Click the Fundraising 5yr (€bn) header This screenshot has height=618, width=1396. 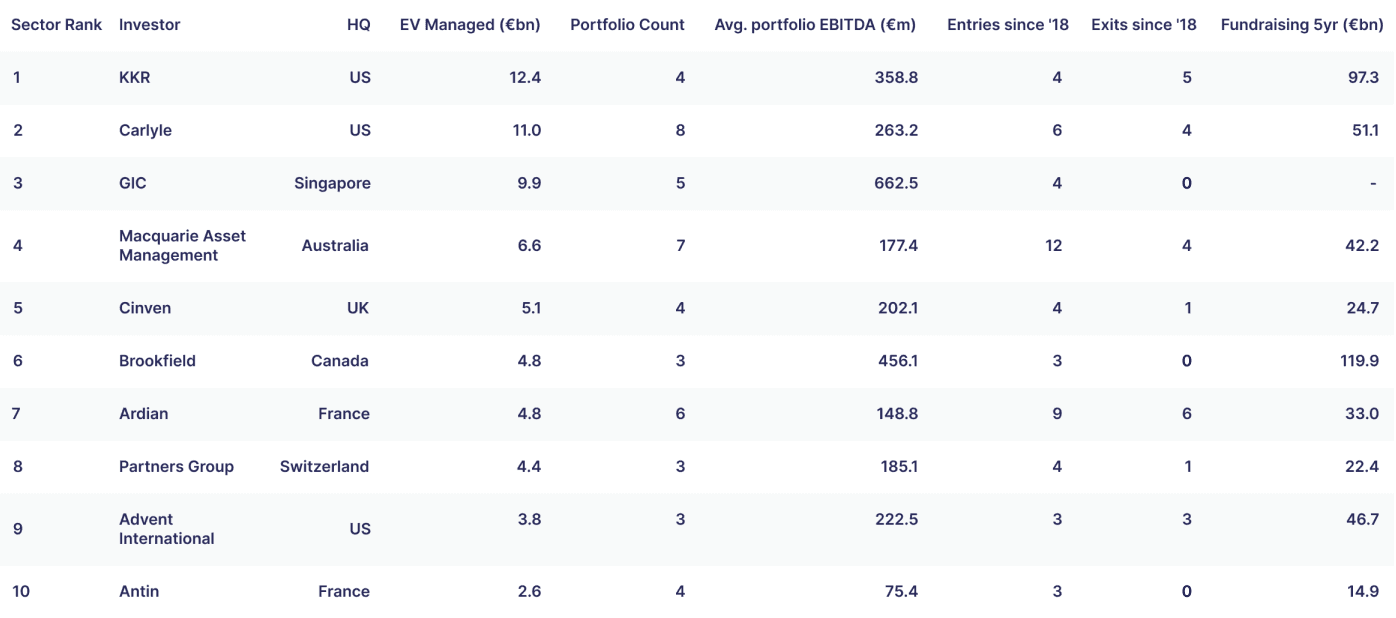[x=1302, y=25]
